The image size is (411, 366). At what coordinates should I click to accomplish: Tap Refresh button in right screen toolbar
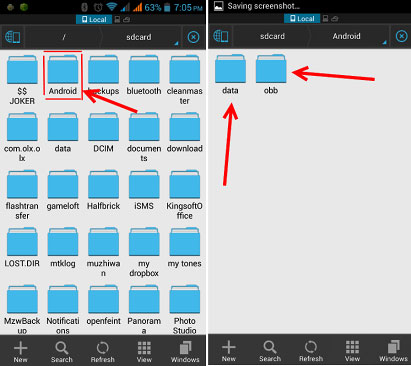(311, 351)
